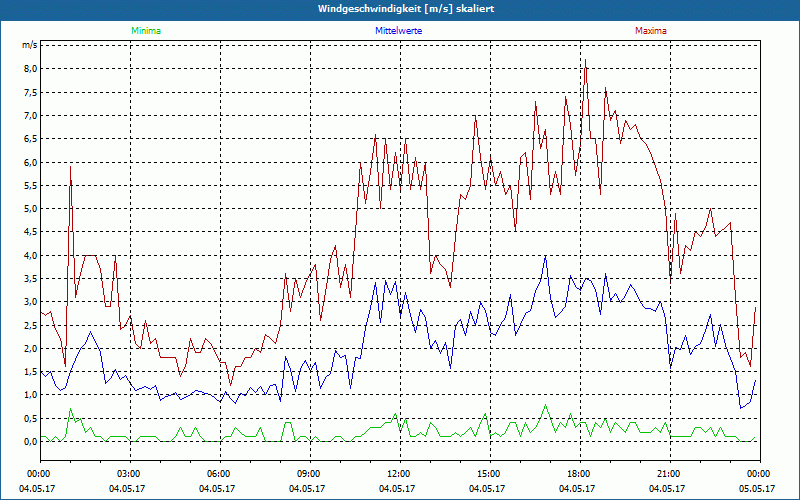Screen dimensions: 800x500
Task: Click the 05.05.17 date label
Action: click(757, 489)
